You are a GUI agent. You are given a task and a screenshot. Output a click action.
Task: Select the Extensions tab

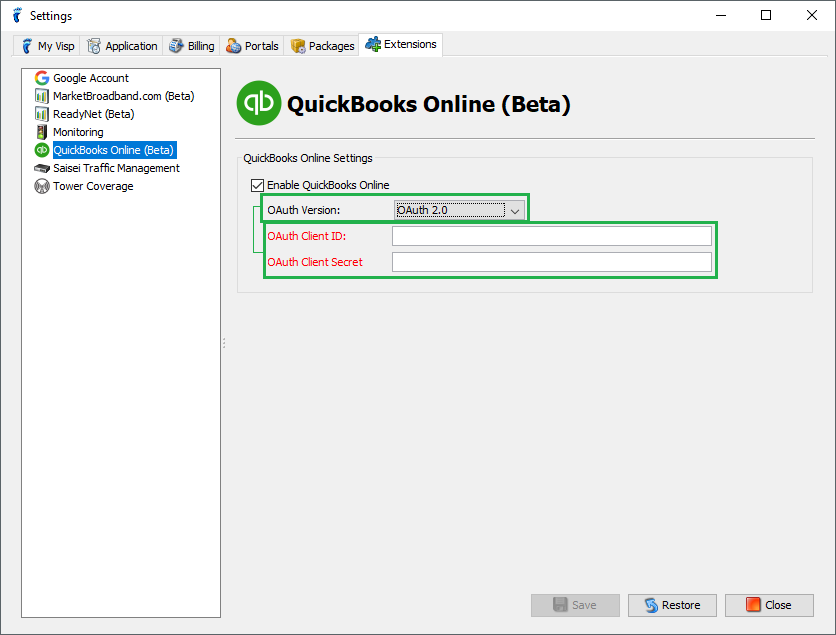(x=400, y=44)
